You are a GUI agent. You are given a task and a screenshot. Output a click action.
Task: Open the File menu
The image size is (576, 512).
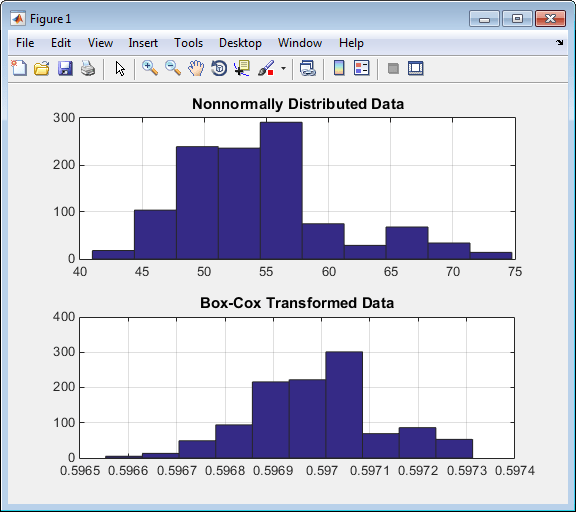click(x=25, y=43)
